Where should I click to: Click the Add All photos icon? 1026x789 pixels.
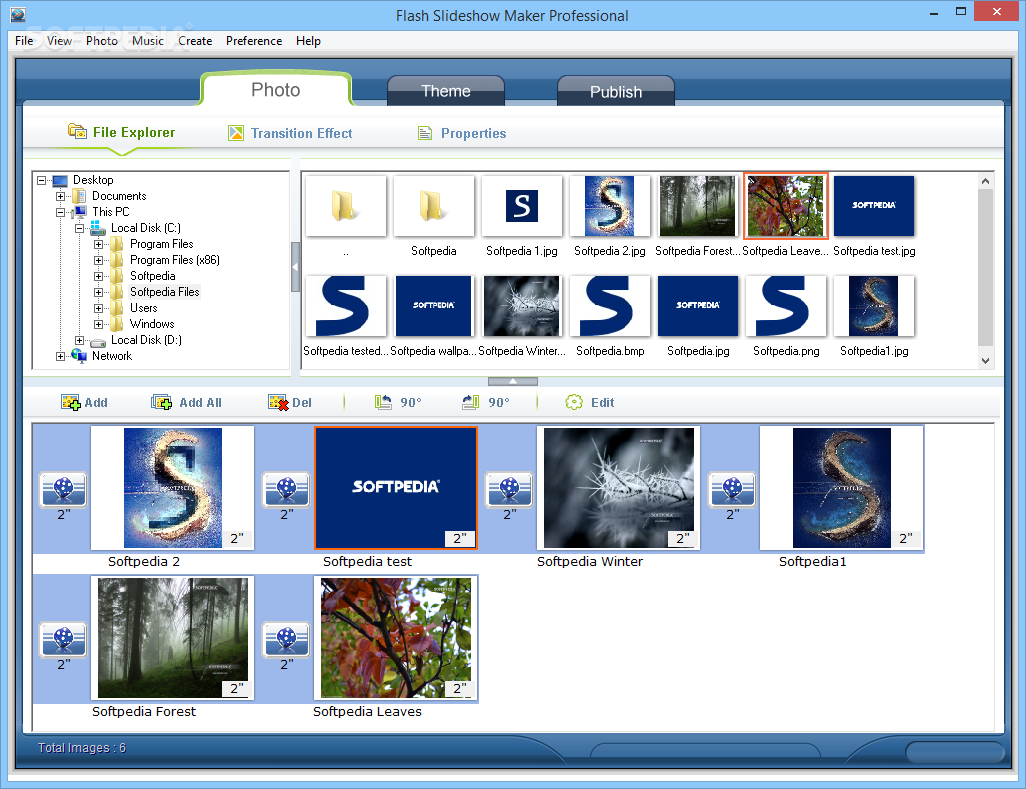162,402
